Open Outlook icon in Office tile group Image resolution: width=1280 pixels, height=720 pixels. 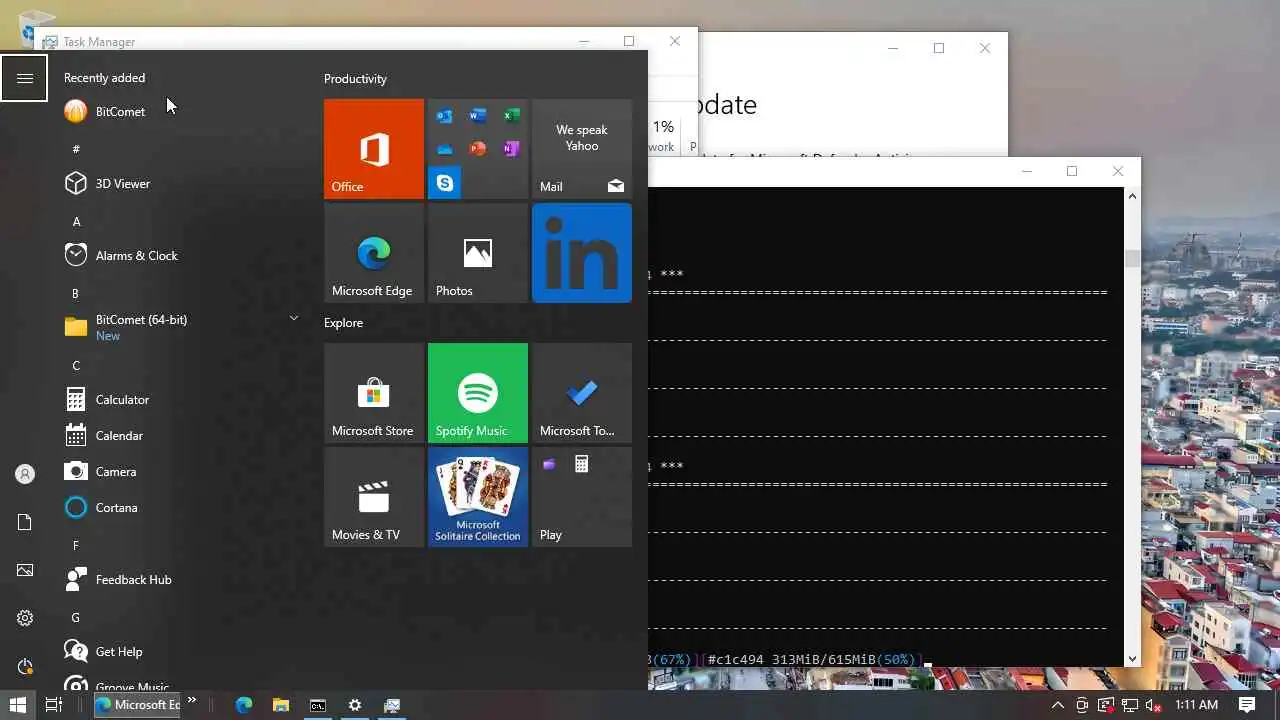tap(445, 116)
